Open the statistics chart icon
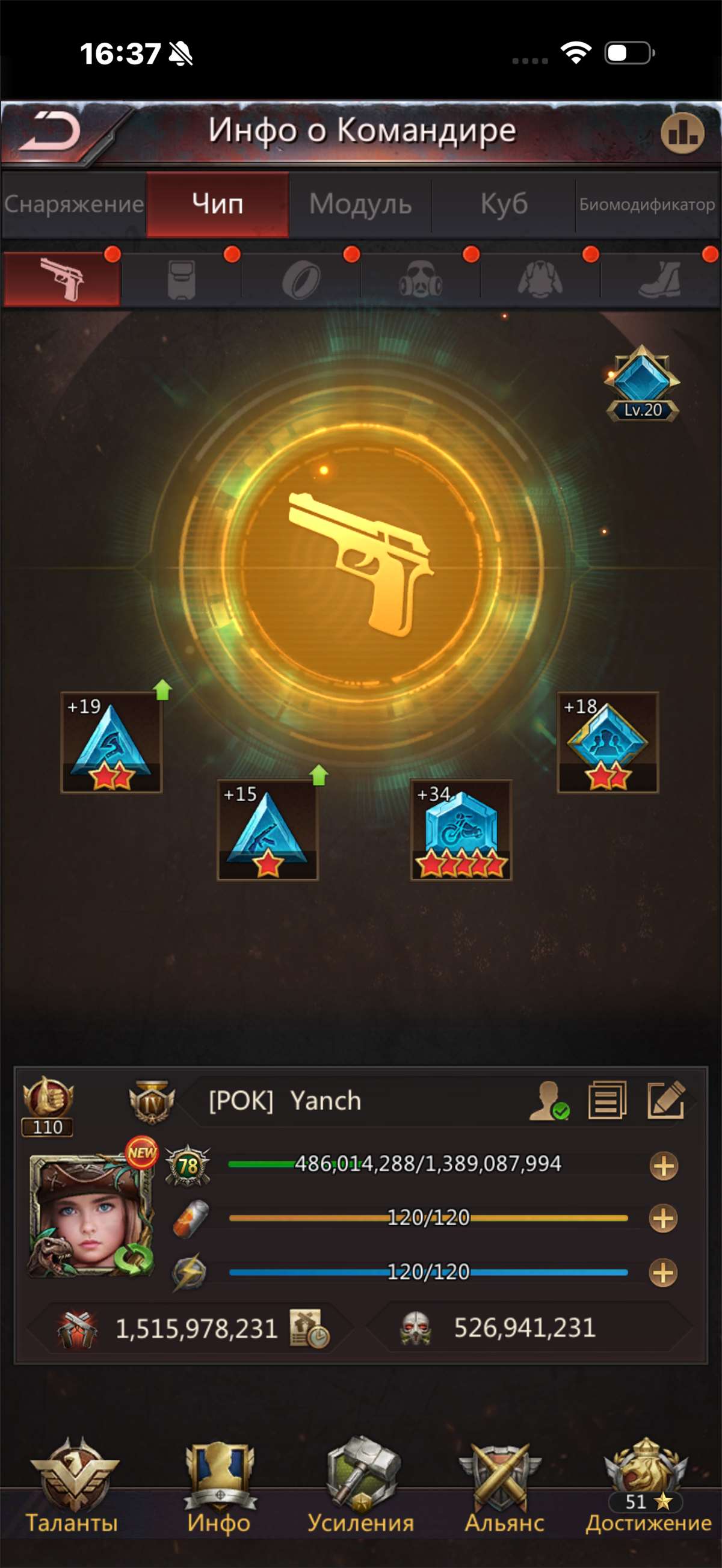Viewport: 722px width, 1568px height. (x=682, y=133)
